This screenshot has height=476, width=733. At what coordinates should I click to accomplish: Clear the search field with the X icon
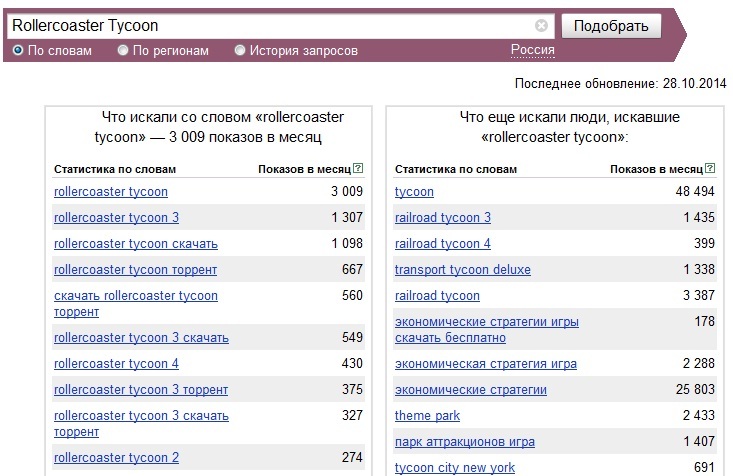541,25
